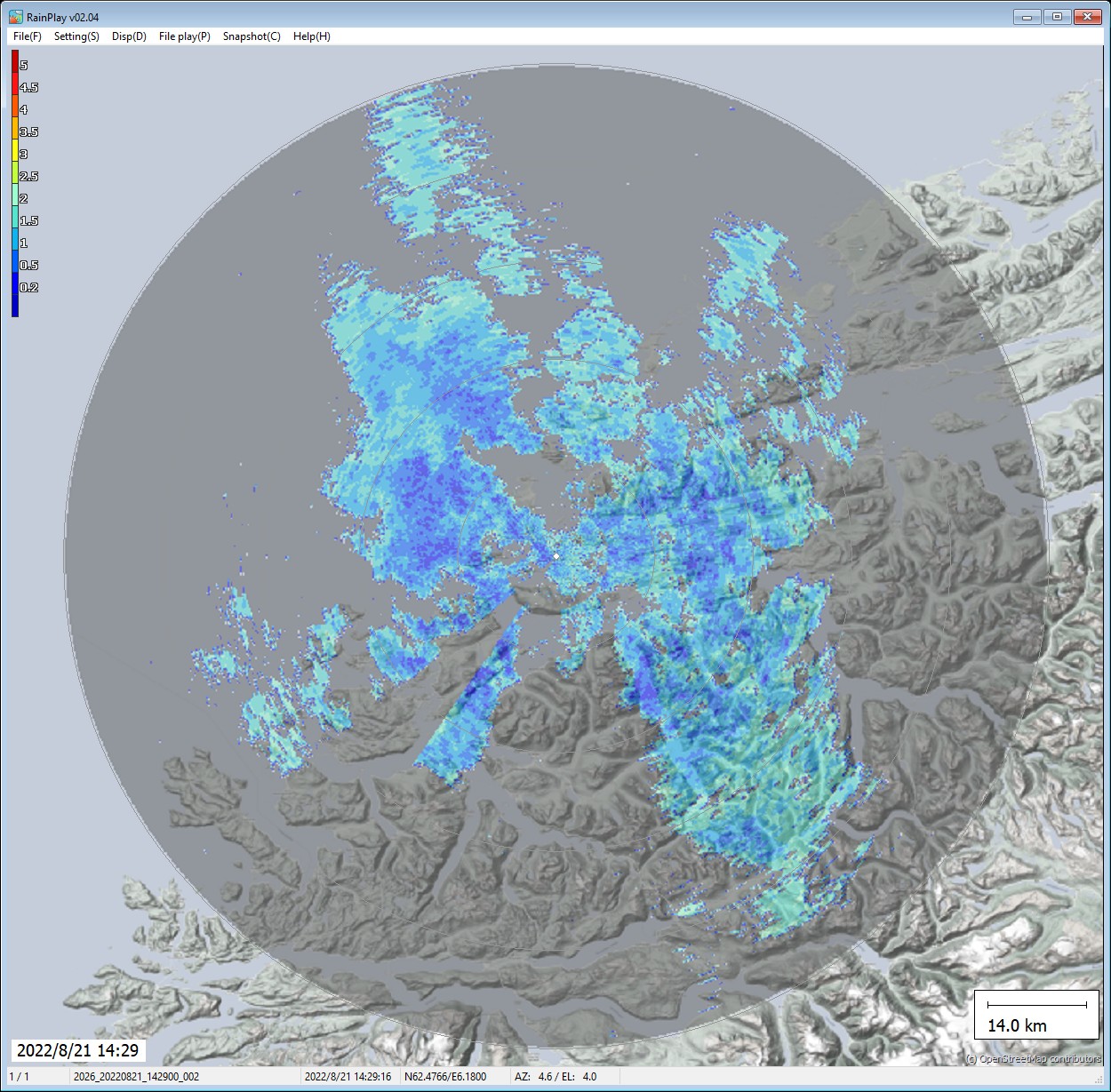Click the N62.4766/E6.1800 coordinate field
The image size is (1111, 1092).
tap(444, 1076)
